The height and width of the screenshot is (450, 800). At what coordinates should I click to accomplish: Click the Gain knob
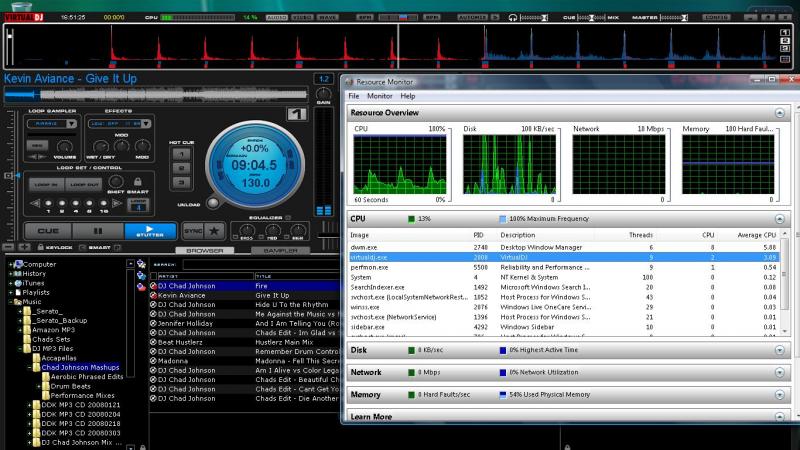pos(323,93)
